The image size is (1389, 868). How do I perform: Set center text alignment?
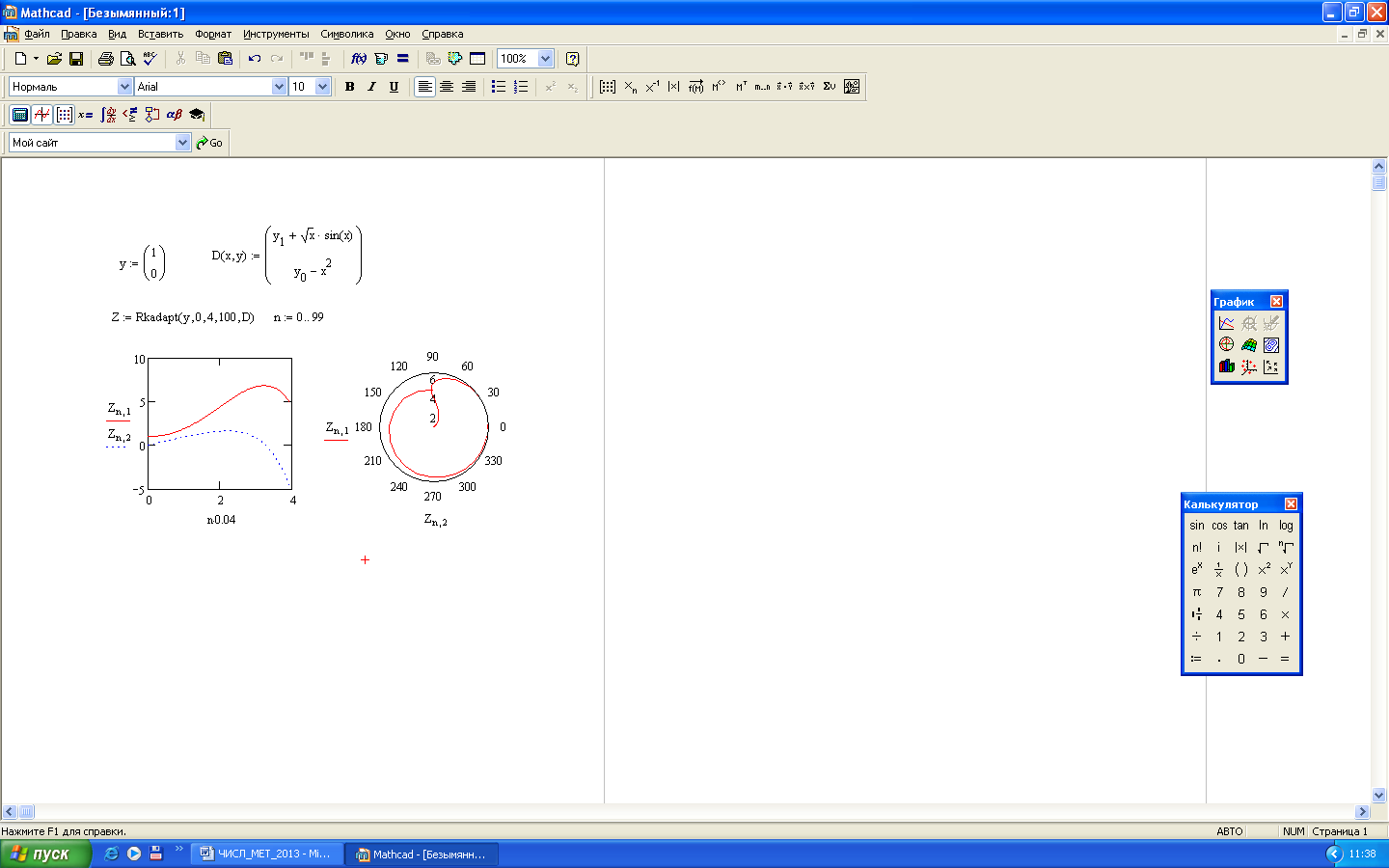click(x=447, y=87)
